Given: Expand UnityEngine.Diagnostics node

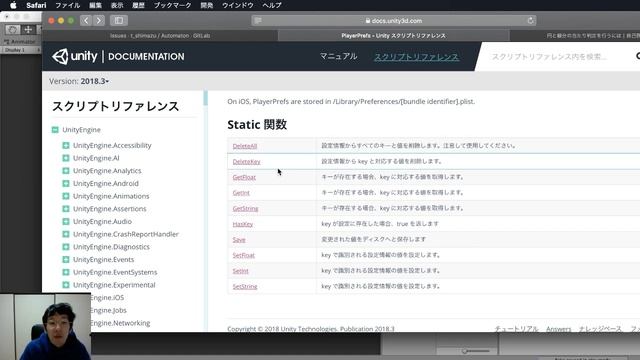Looking at the screenshot, I should [x=66, y=247].
